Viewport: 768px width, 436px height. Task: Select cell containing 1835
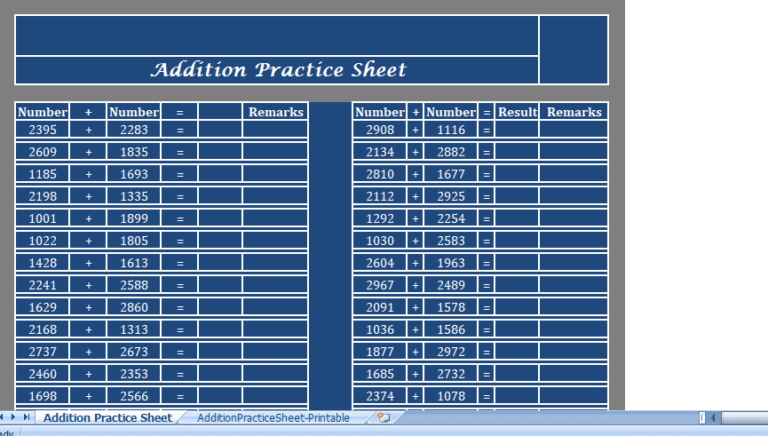(x=134, y=152)
